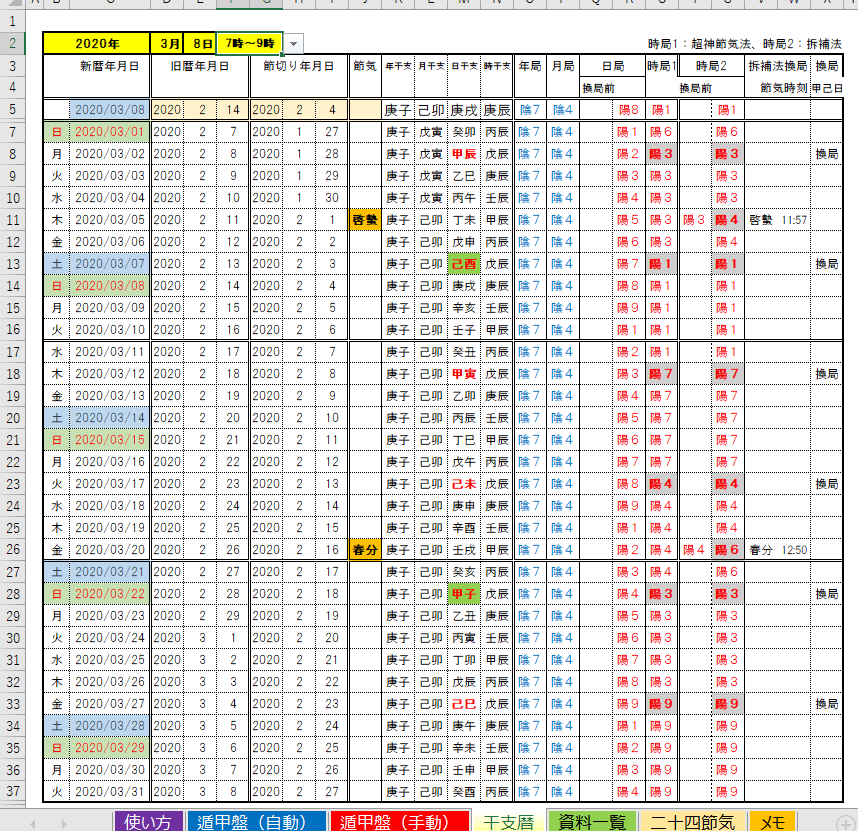Click the red 己巳 day stem cell
Image resolution: width=858 pixels, height=831 pixels.
click(x=463, y=704)
